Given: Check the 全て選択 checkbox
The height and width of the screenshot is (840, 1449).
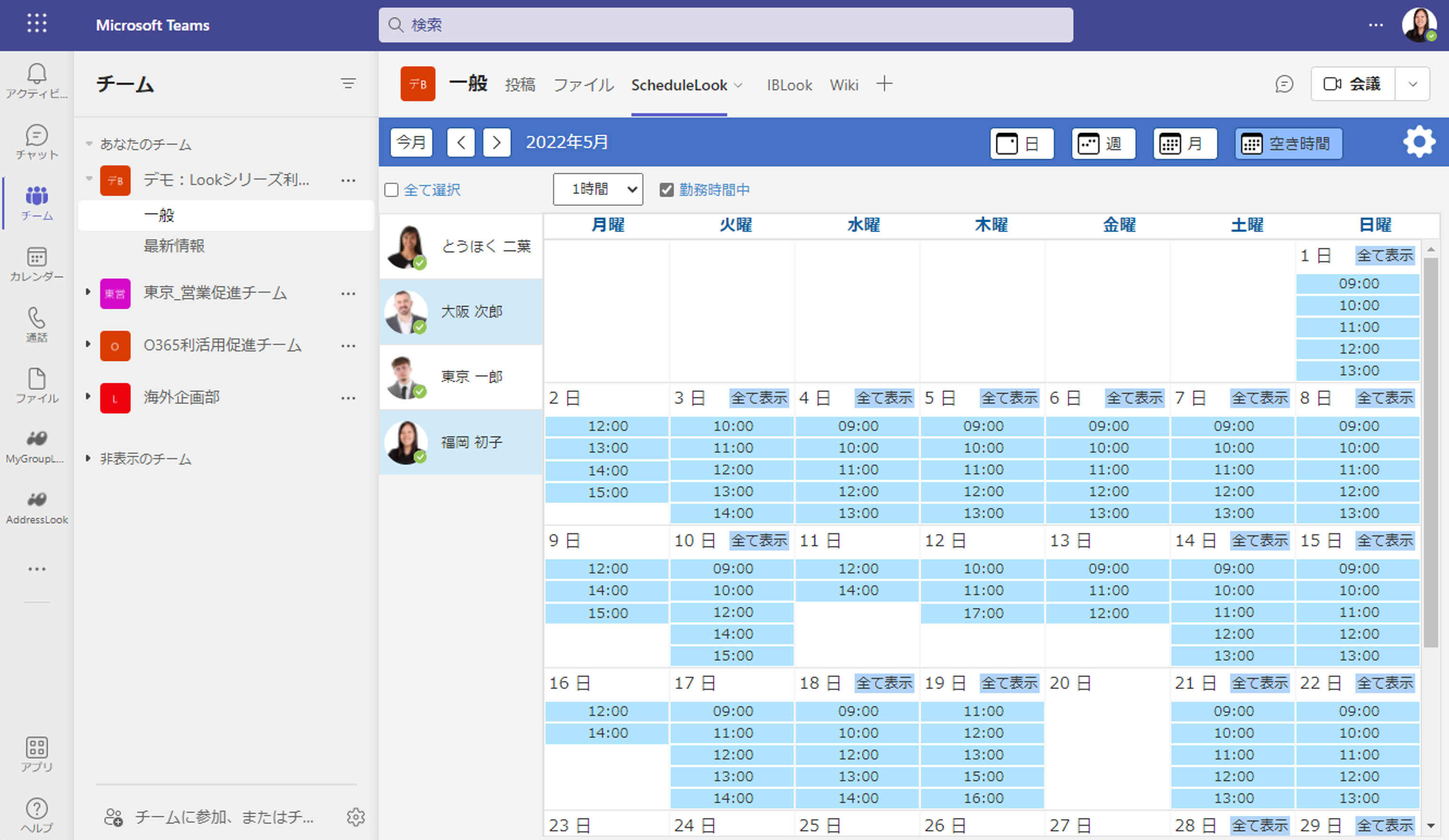Looking at the screenshot, I should pos(391,189).
